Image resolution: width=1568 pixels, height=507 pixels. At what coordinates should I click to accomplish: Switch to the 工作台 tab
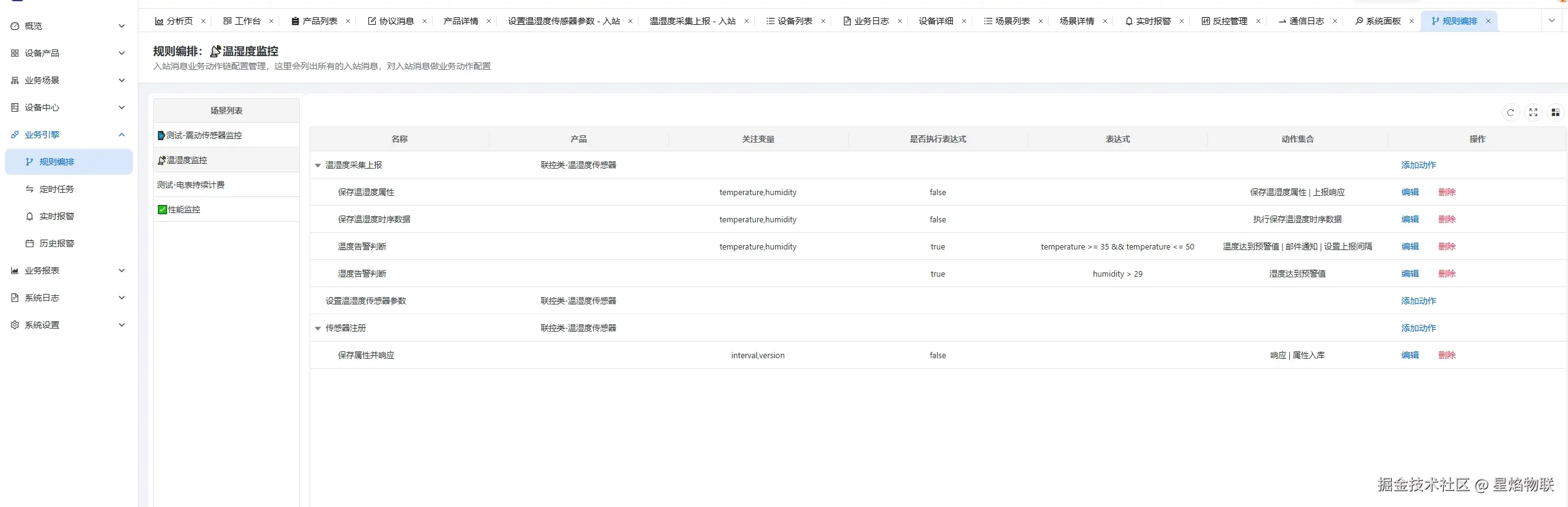(242, 21)
